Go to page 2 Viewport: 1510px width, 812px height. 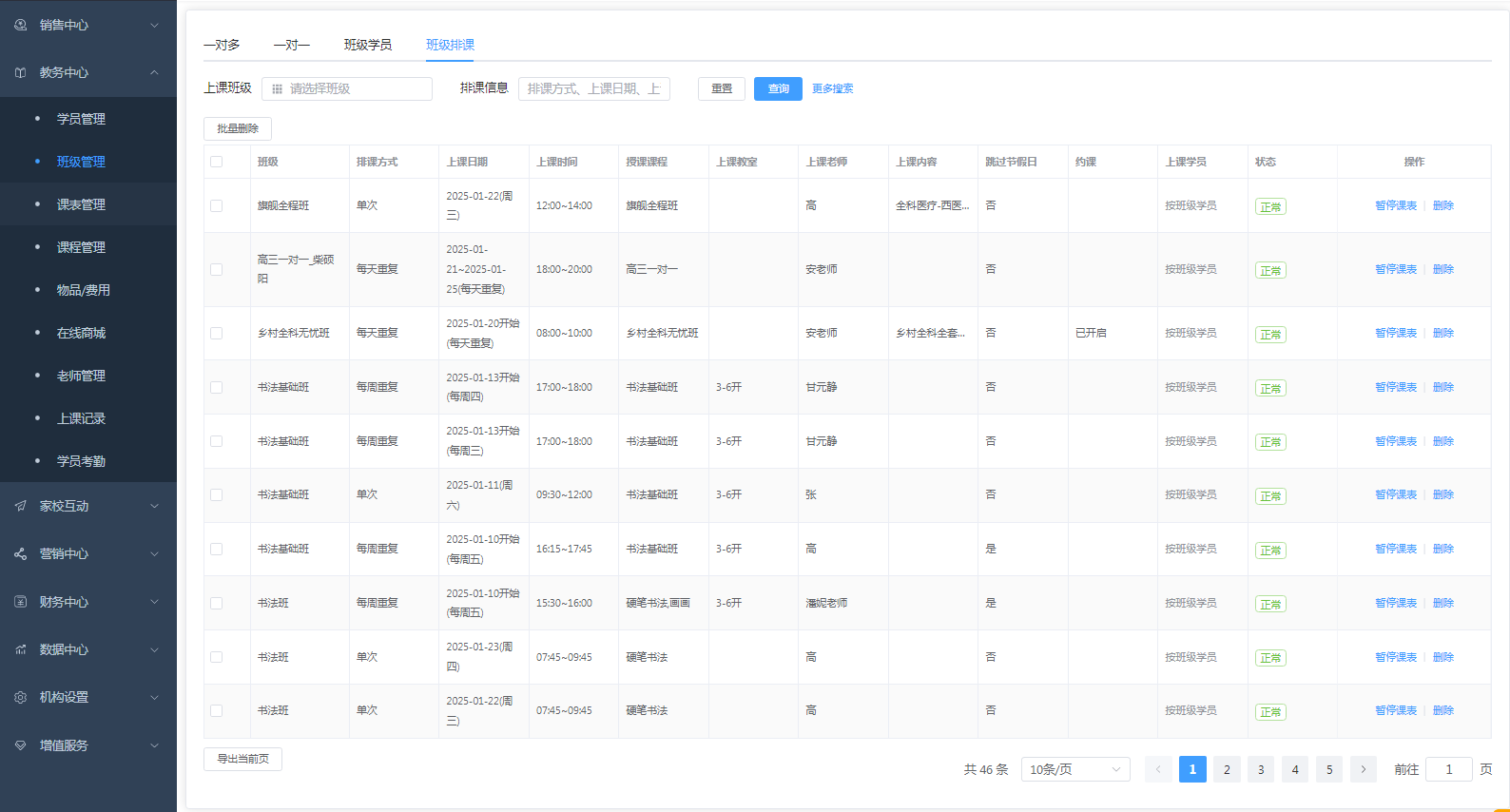[x=1227, y=769]
